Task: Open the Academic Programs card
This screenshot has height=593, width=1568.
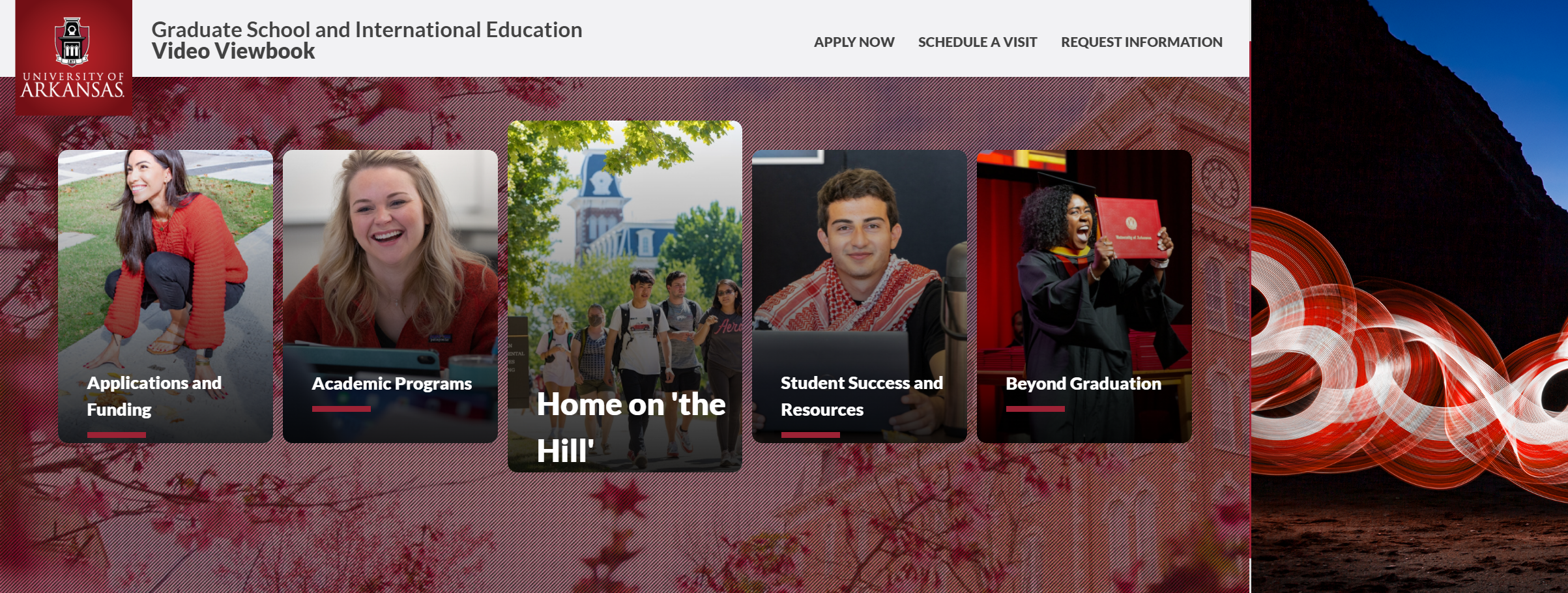Action: [x=390, y=296]
